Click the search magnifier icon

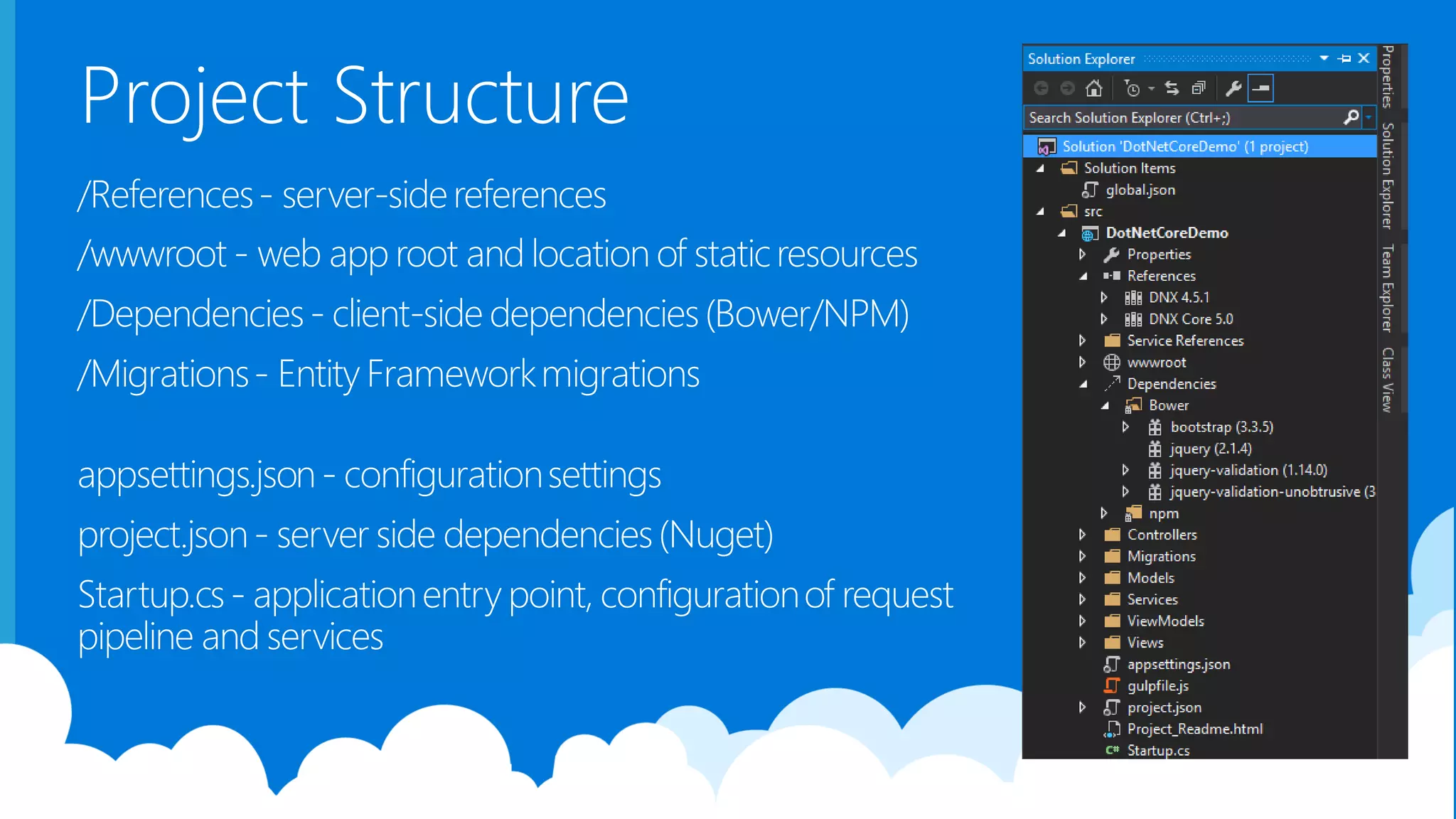[1351, 117]
